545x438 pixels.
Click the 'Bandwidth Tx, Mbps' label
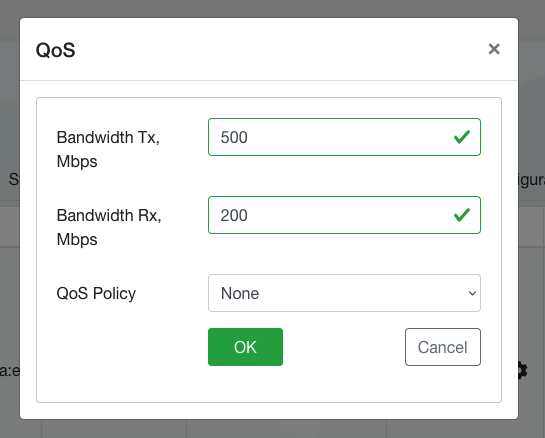coord(108,149)
